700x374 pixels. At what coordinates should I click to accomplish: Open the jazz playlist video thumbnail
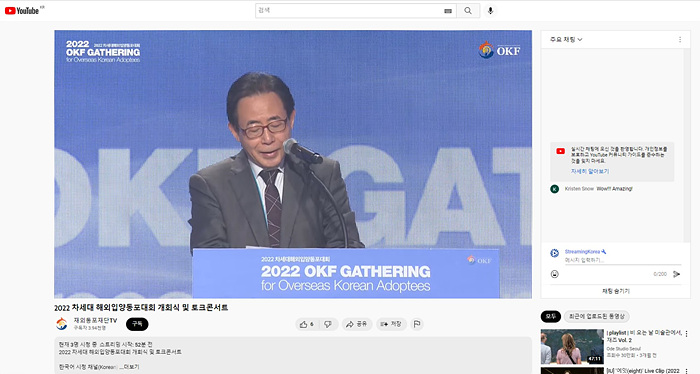pos(572,347)
